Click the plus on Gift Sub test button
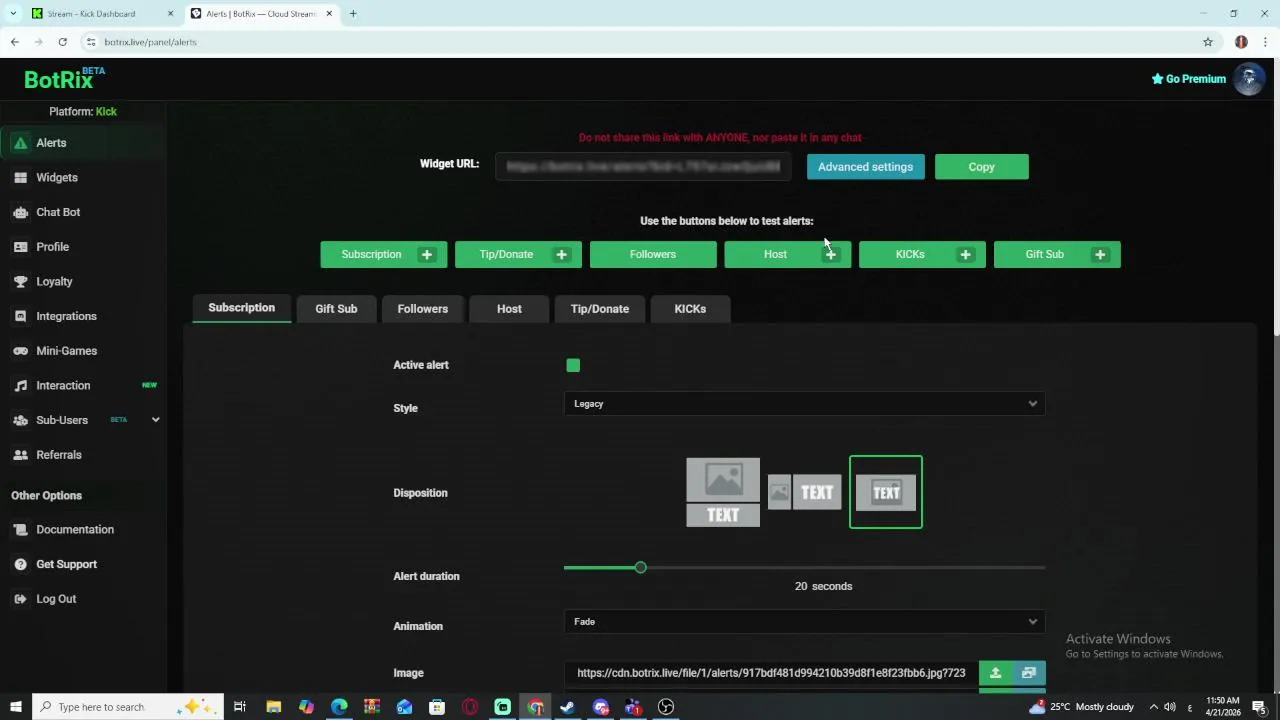This screenshot has width=1280, height=720. (1100, 255)
